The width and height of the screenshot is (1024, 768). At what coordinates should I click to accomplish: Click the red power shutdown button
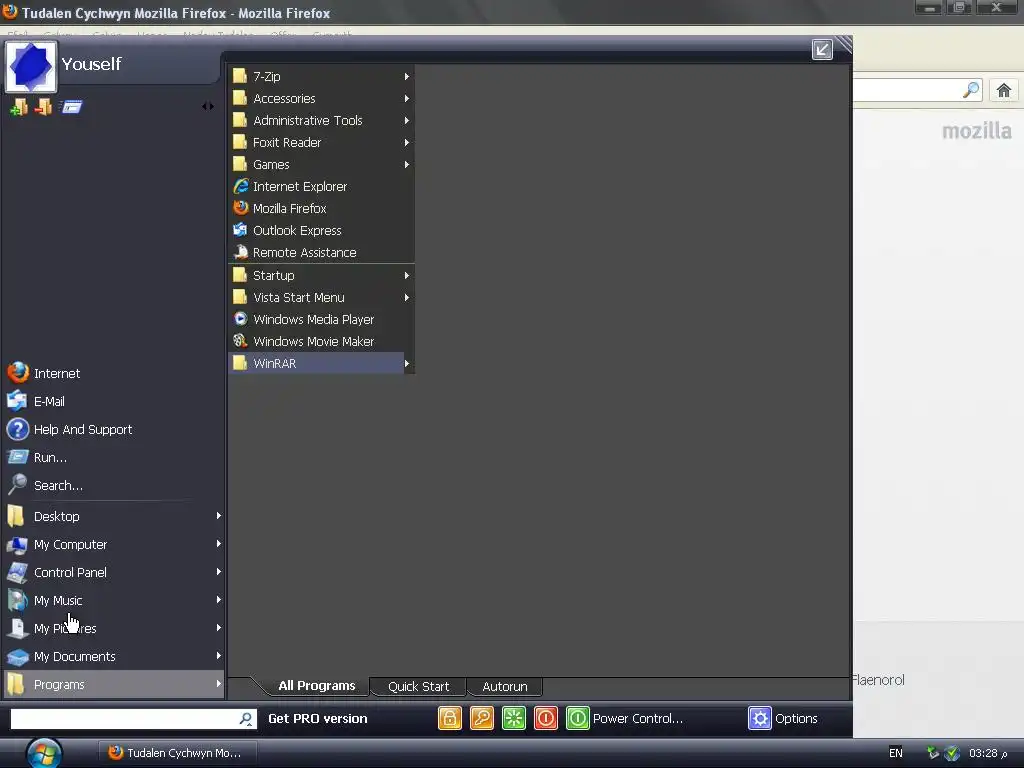pos(545,718)
